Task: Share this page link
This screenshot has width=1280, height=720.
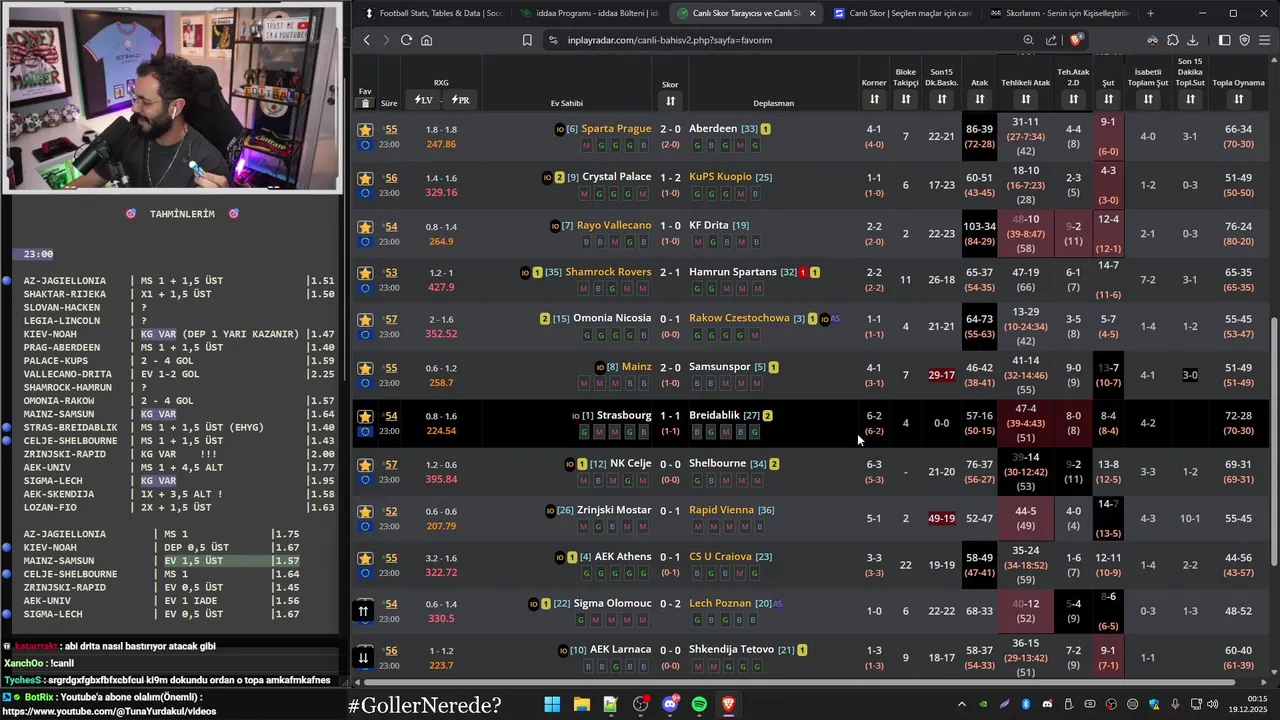Action: 1051,40
